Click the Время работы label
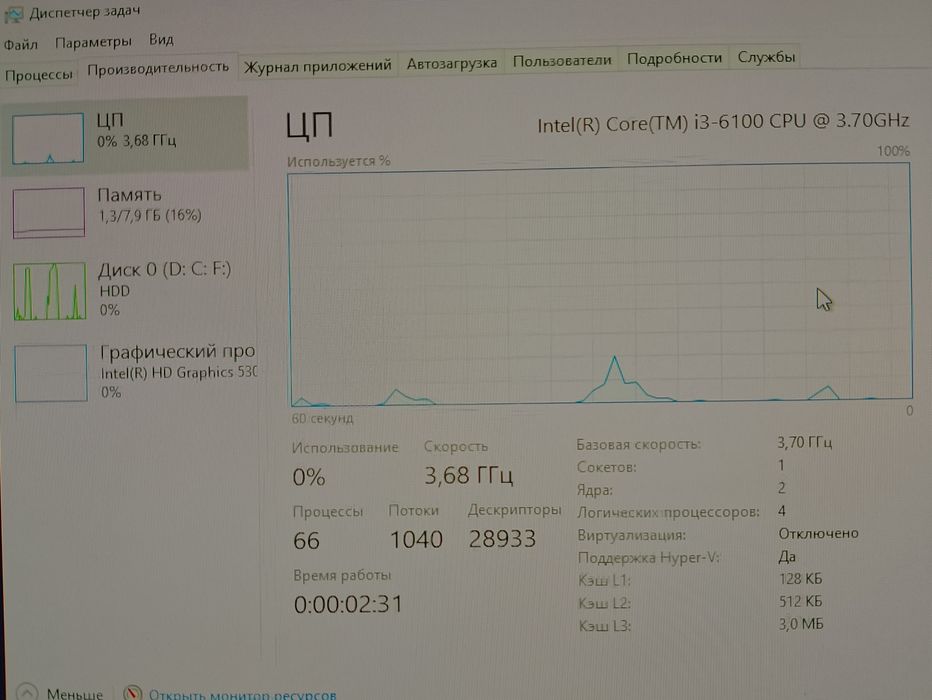932x700 pixels. (342, 575)
